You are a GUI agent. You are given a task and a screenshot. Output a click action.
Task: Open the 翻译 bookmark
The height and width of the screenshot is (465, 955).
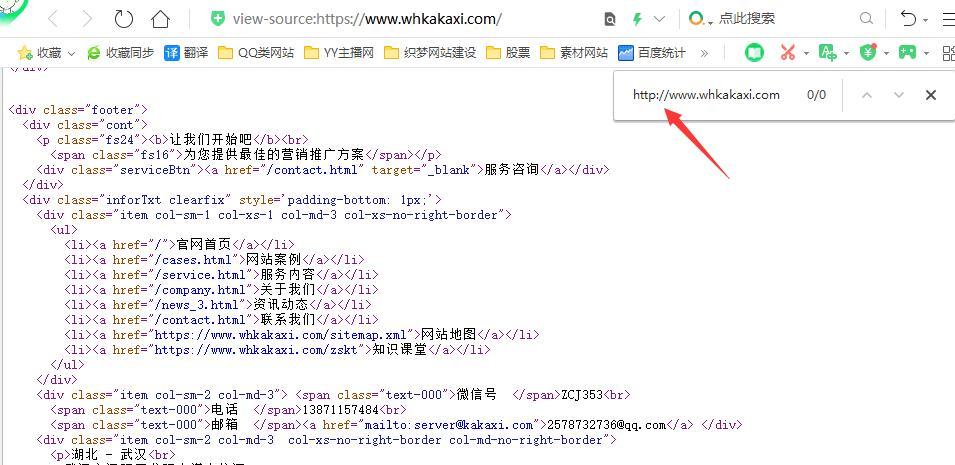[x=186, y=53]
